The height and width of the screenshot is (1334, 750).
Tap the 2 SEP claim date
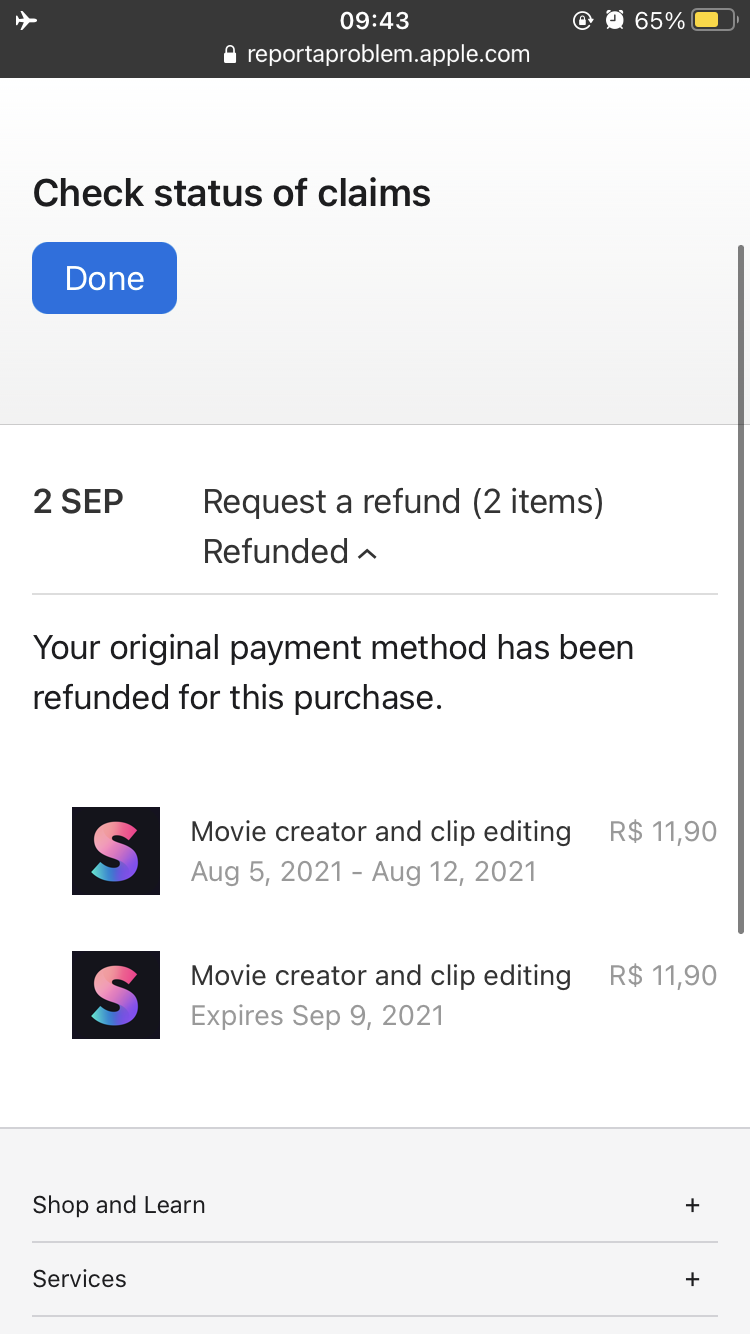click(78, 502)
